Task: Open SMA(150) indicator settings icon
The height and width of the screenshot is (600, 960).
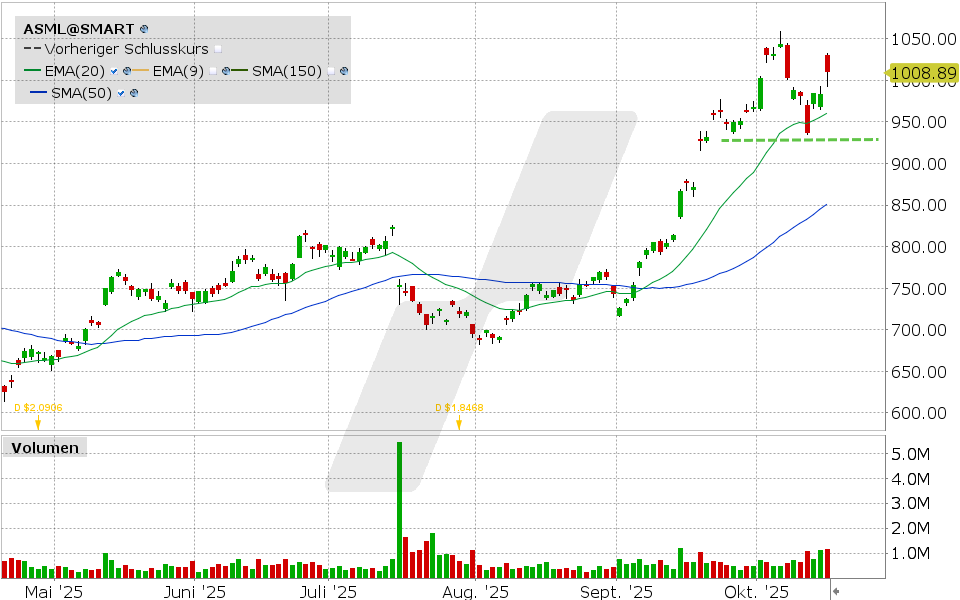Action: [x=344, y=71]
